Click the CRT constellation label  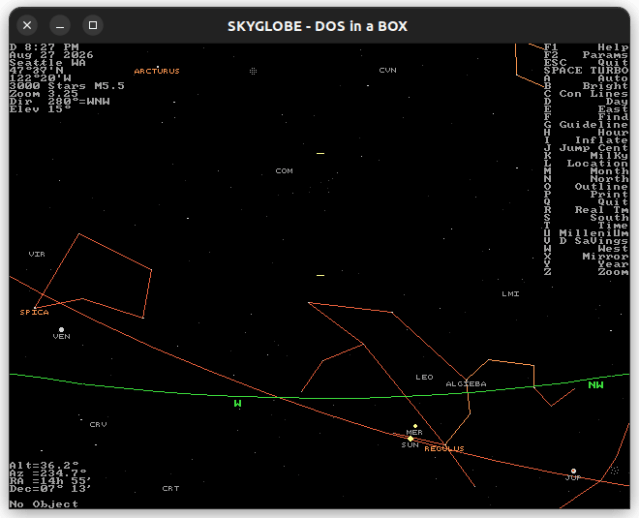[x=171, y=488]
